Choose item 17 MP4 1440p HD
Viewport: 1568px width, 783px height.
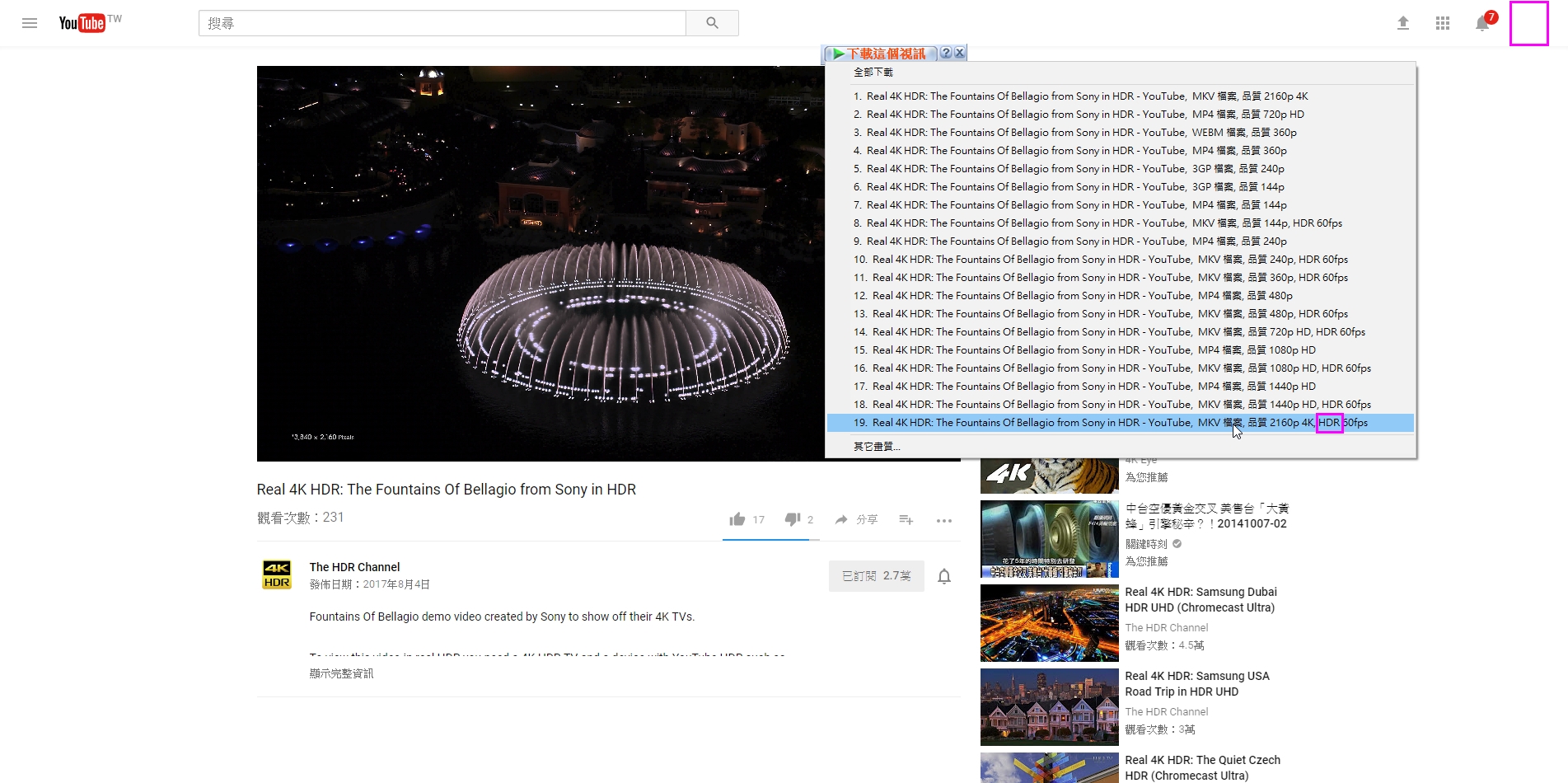coord(1121,387)
